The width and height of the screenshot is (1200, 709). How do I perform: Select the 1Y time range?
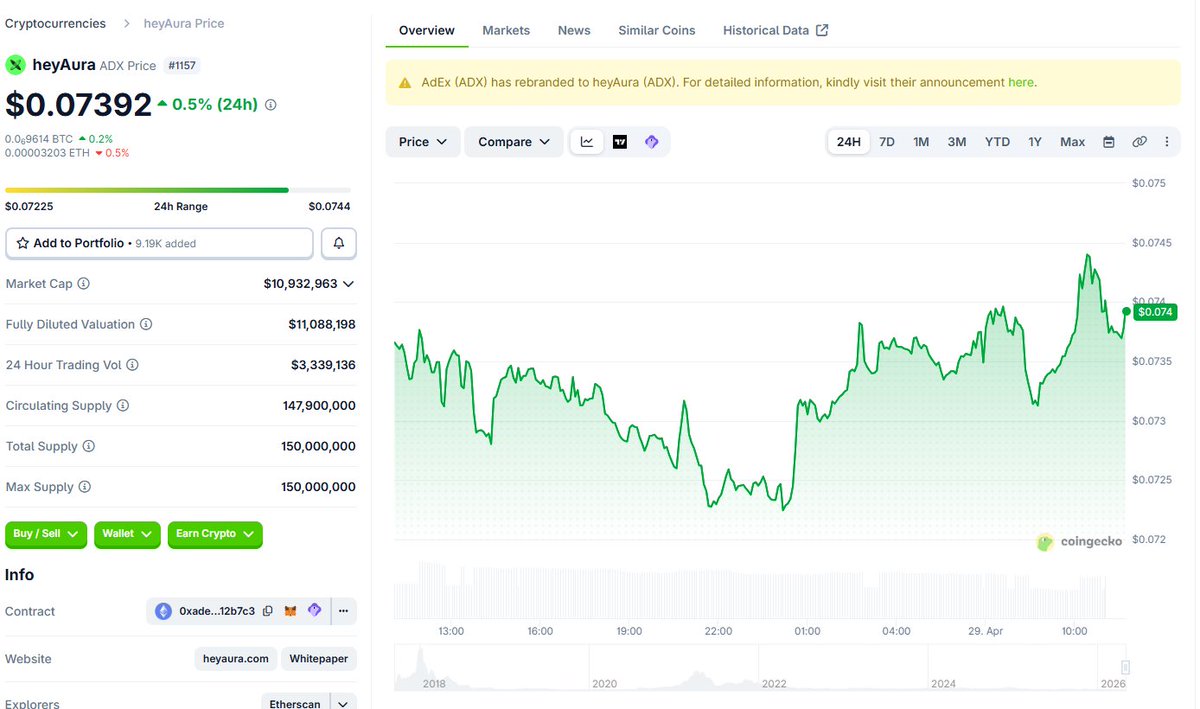pyautogui.click(x=1035, y=142)
